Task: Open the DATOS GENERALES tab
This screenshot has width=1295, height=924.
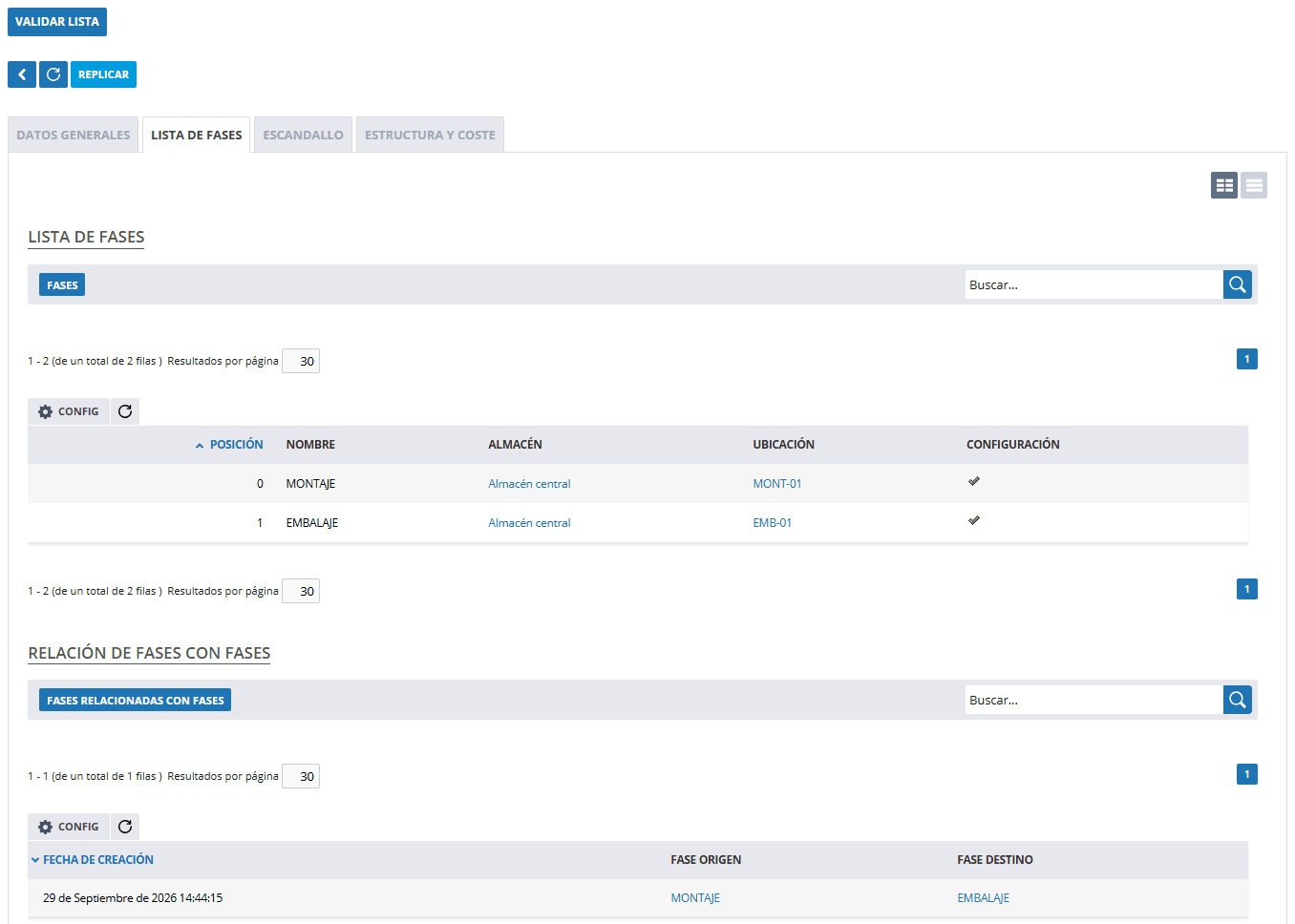Action: click(x=74, y=135)
